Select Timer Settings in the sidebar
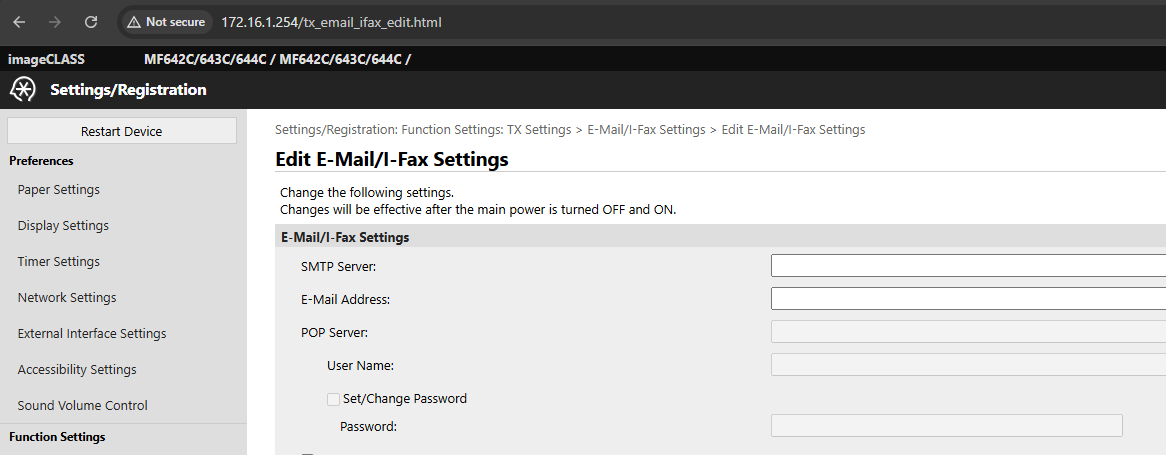 click(x=59, y=262)
